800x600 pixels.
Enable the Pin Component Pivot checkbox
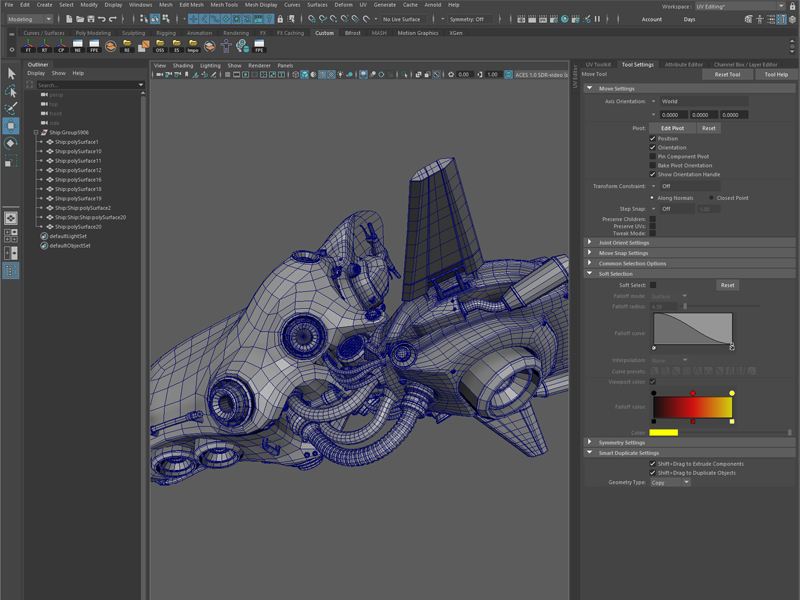point(653,157)
